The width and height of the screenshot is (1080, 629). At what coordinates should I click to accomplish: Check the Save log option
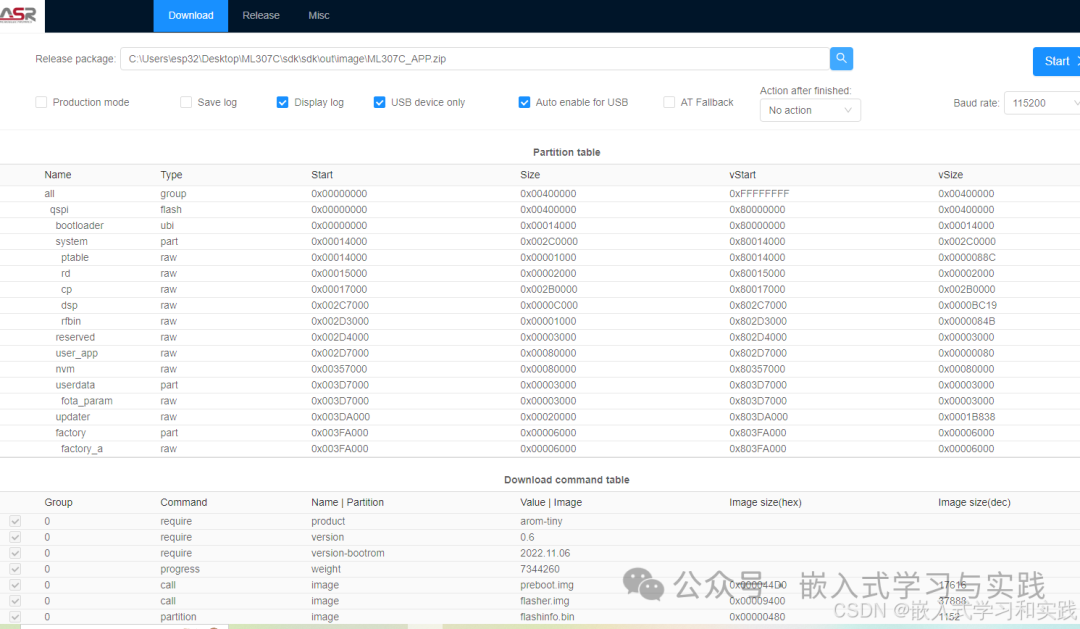coord(185,102)
